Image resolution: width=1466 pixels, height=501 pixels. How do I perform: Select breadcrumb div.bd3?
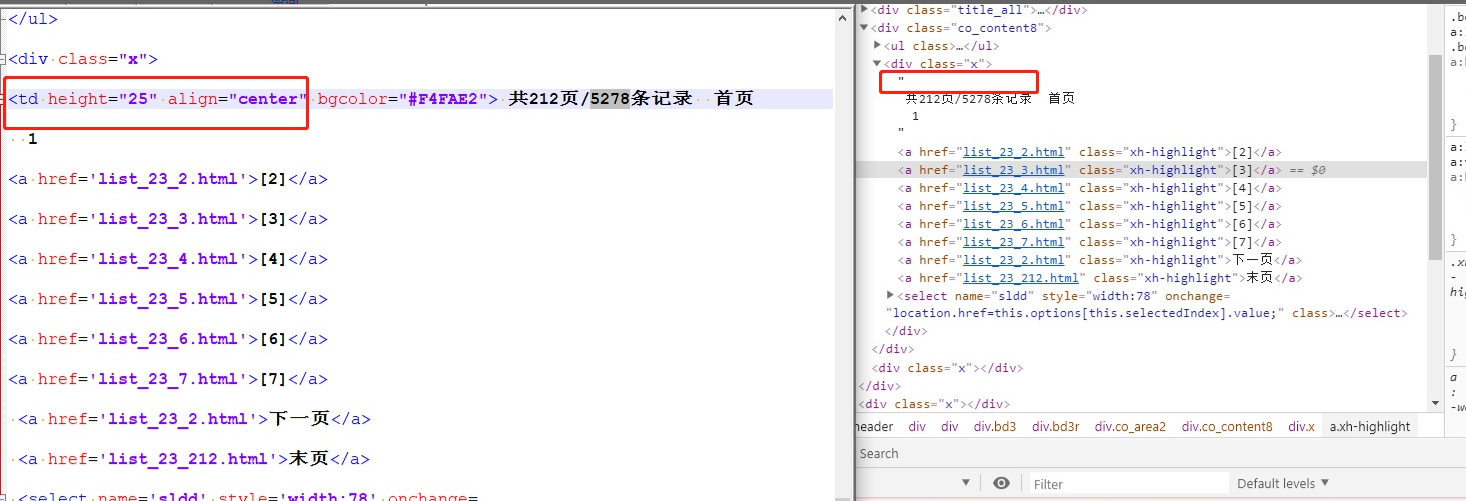[x=995, y=426]
